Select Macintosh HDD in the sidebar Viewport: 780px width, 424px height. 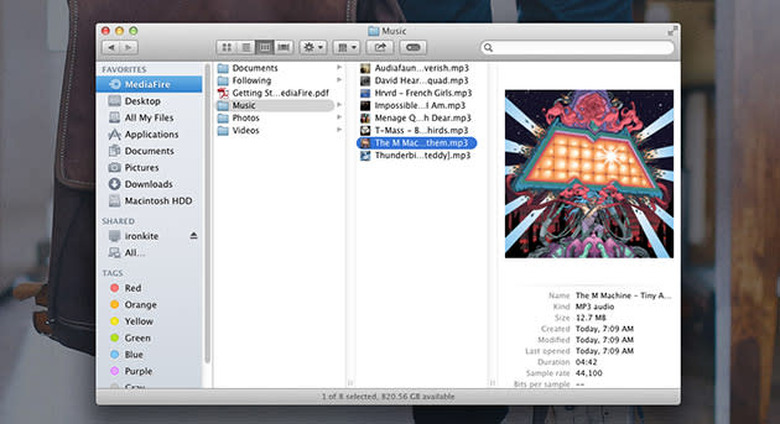pos(155,201)
